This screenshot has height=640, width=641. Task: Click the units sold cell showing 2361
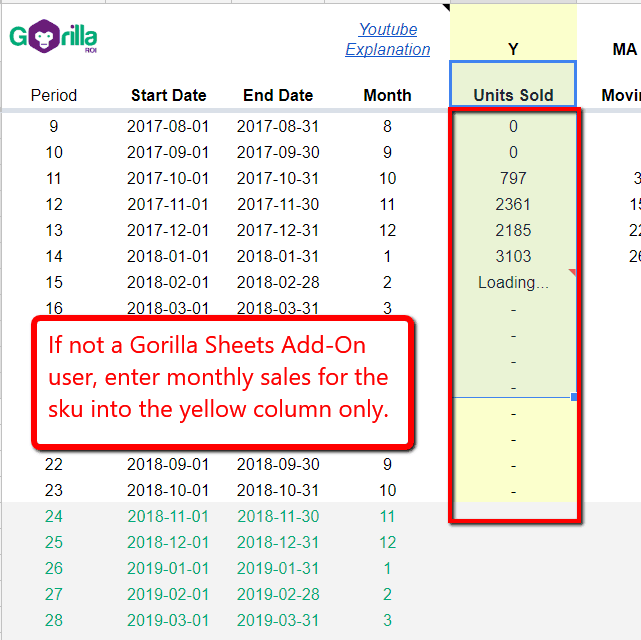click(x=513, y=205)
